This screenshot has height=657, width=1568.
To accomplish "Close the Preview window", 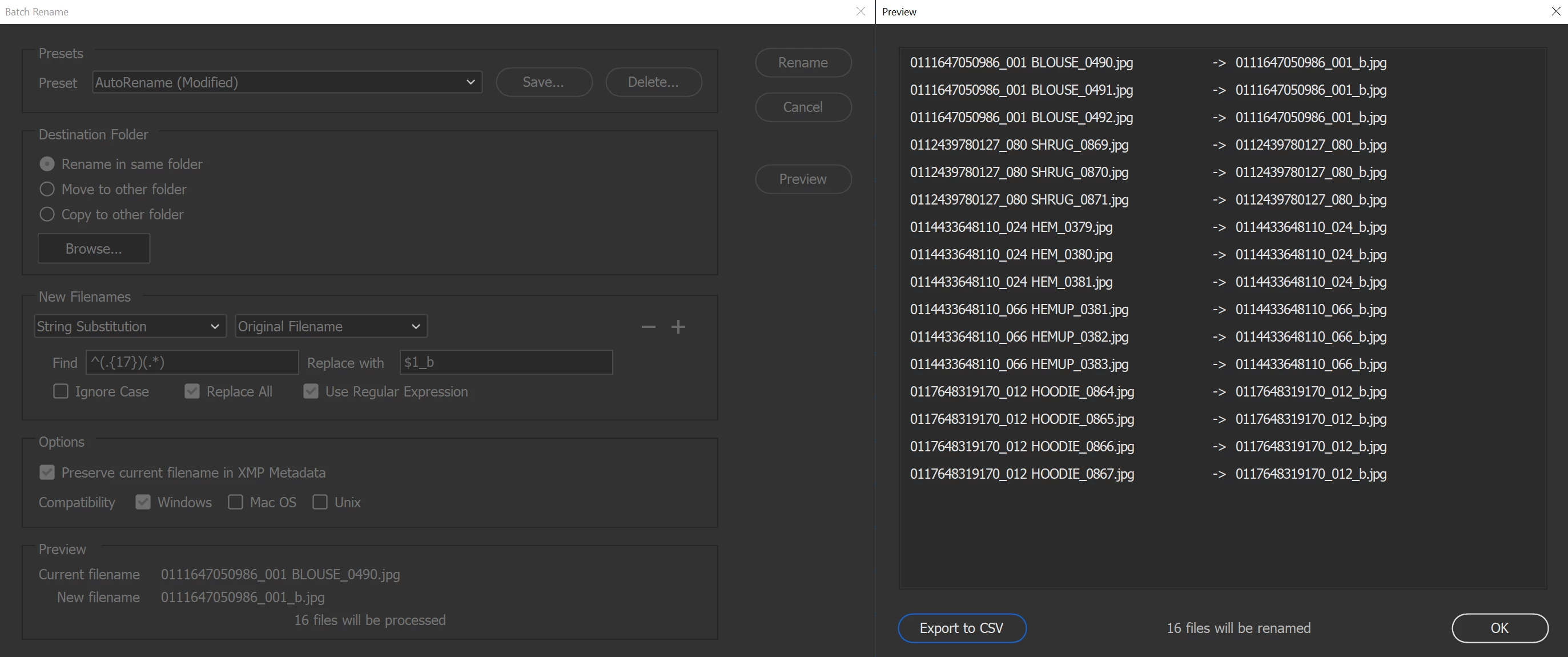I will pos(1556,11).
